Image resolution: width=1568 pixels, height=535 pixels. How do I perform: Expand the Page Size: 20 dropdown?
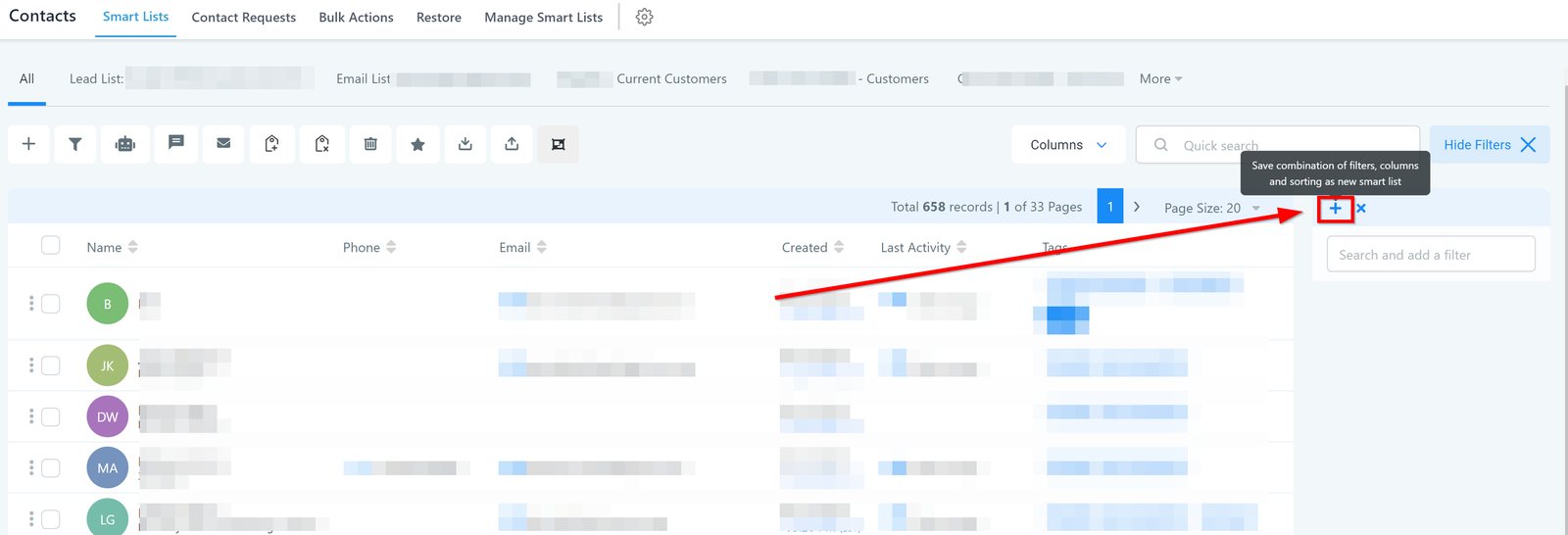tap(1211, 208)
